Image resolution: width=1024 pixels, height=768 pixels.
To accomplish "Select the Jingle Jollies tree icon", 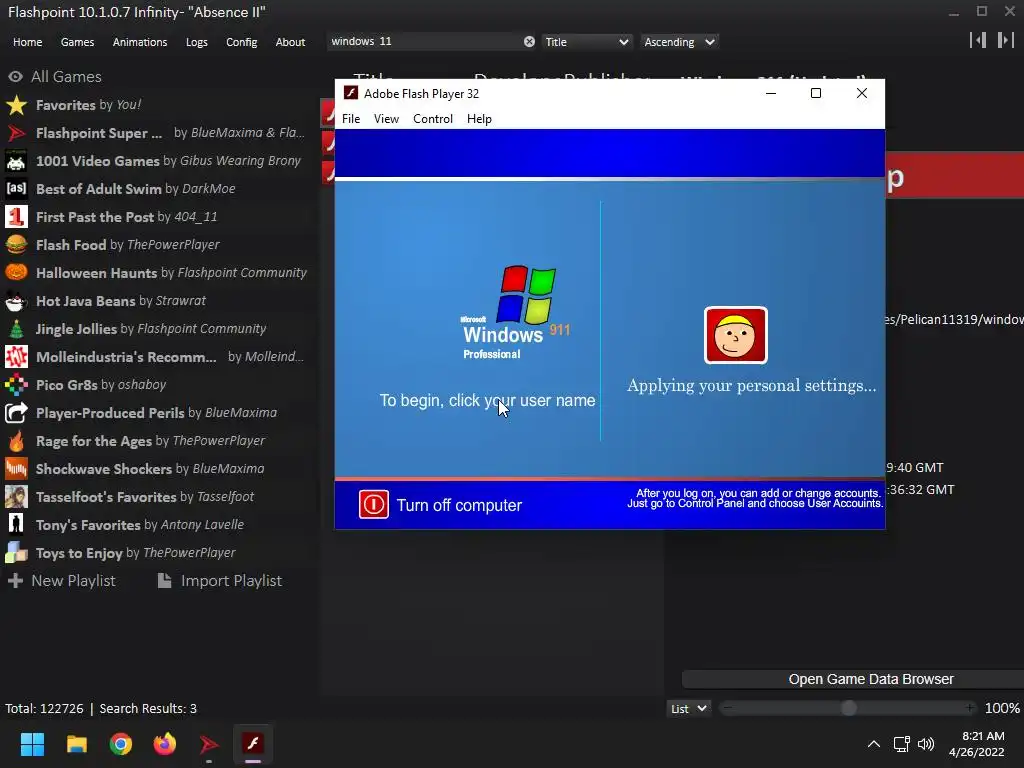I will coord(16,329).
